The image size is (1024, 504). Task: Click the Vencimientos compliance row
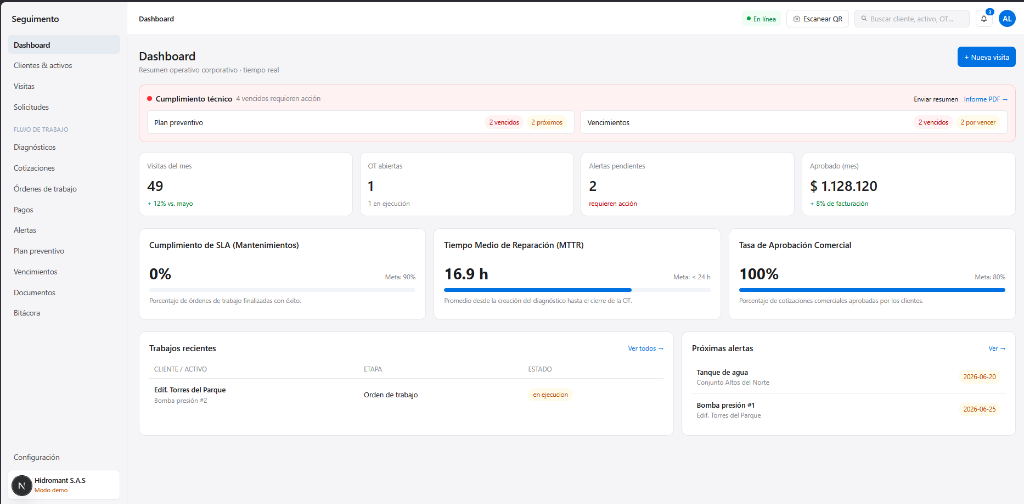[x=793, y=122]
